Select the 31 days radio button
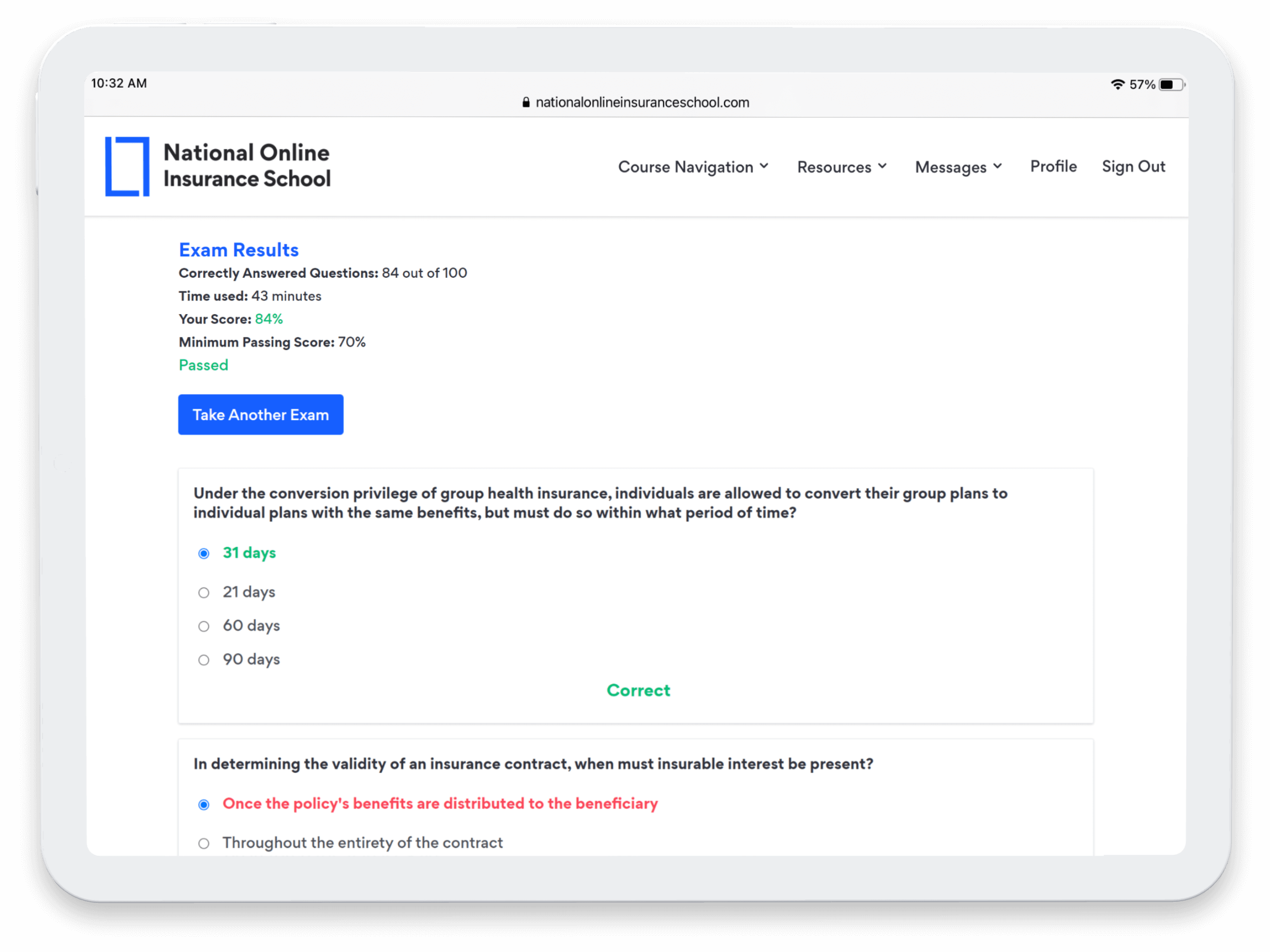1270x952 pixels. 204,553
